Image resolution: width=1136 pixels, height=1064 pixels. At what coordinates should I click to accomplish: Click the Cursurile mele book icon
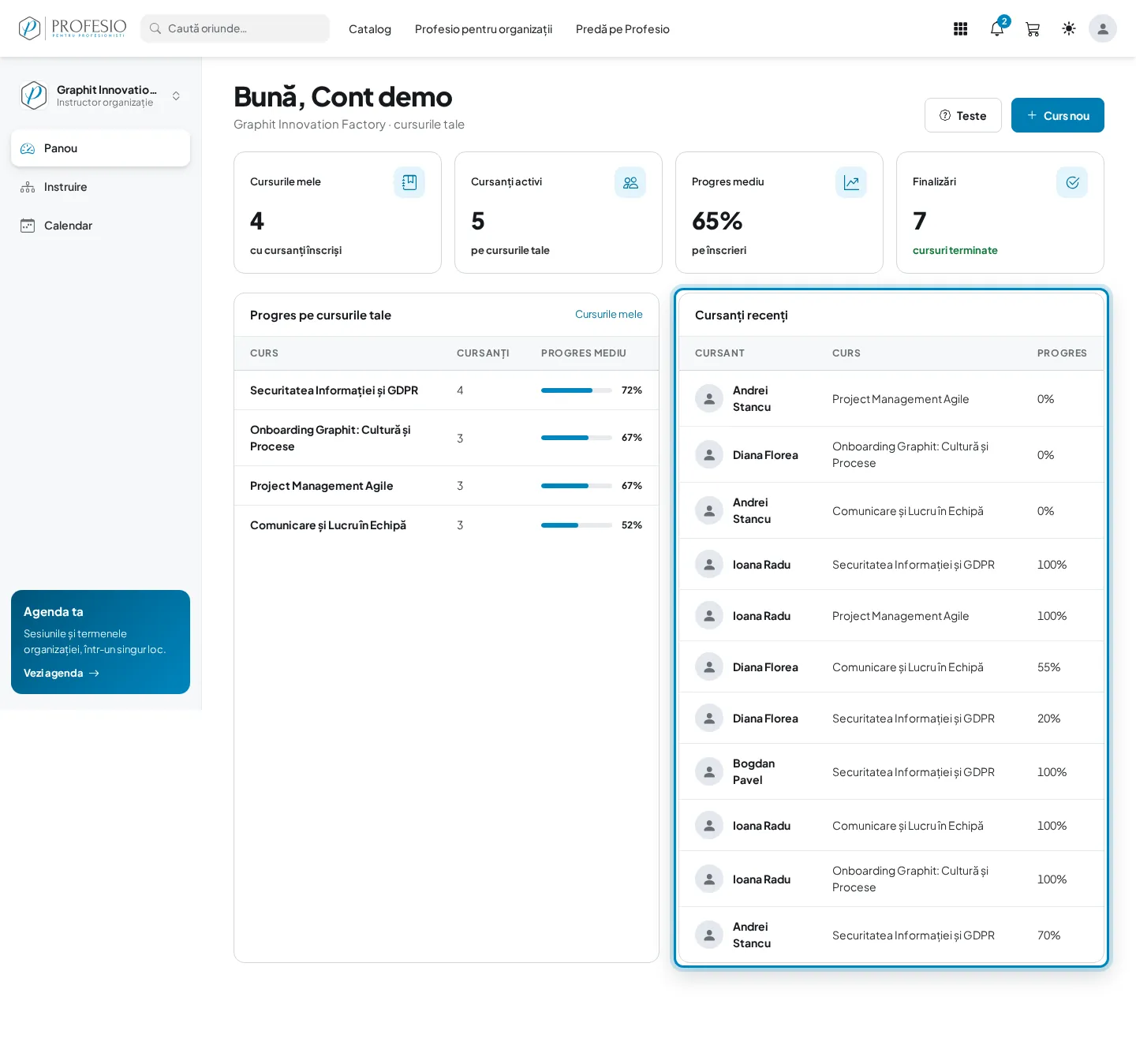point(409,182)
